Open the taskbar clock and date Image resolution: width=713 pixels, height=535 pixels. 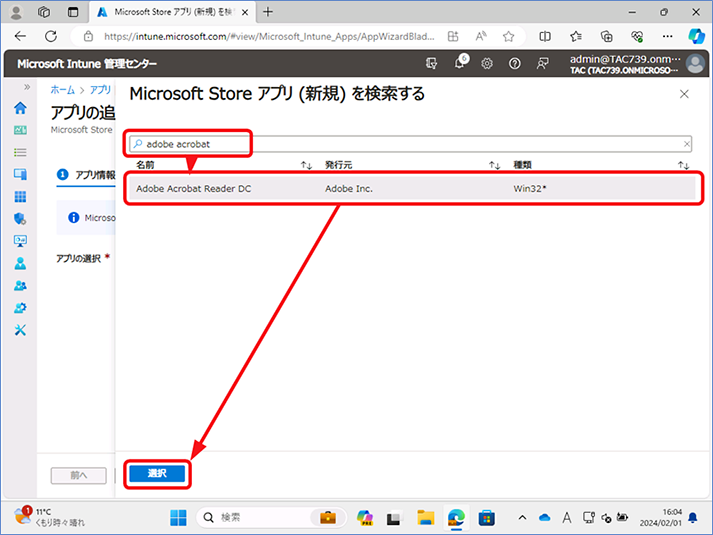pyautogui.click(x=661, y=517)
